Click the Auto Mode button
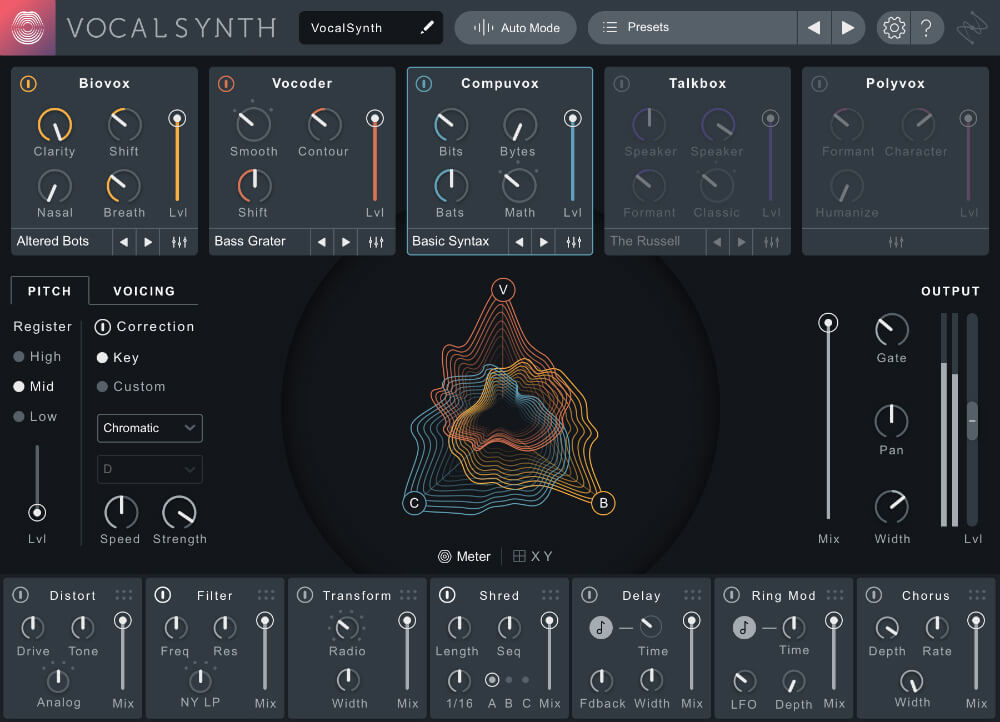The image size is (1000, 722). tap(515, 27)
